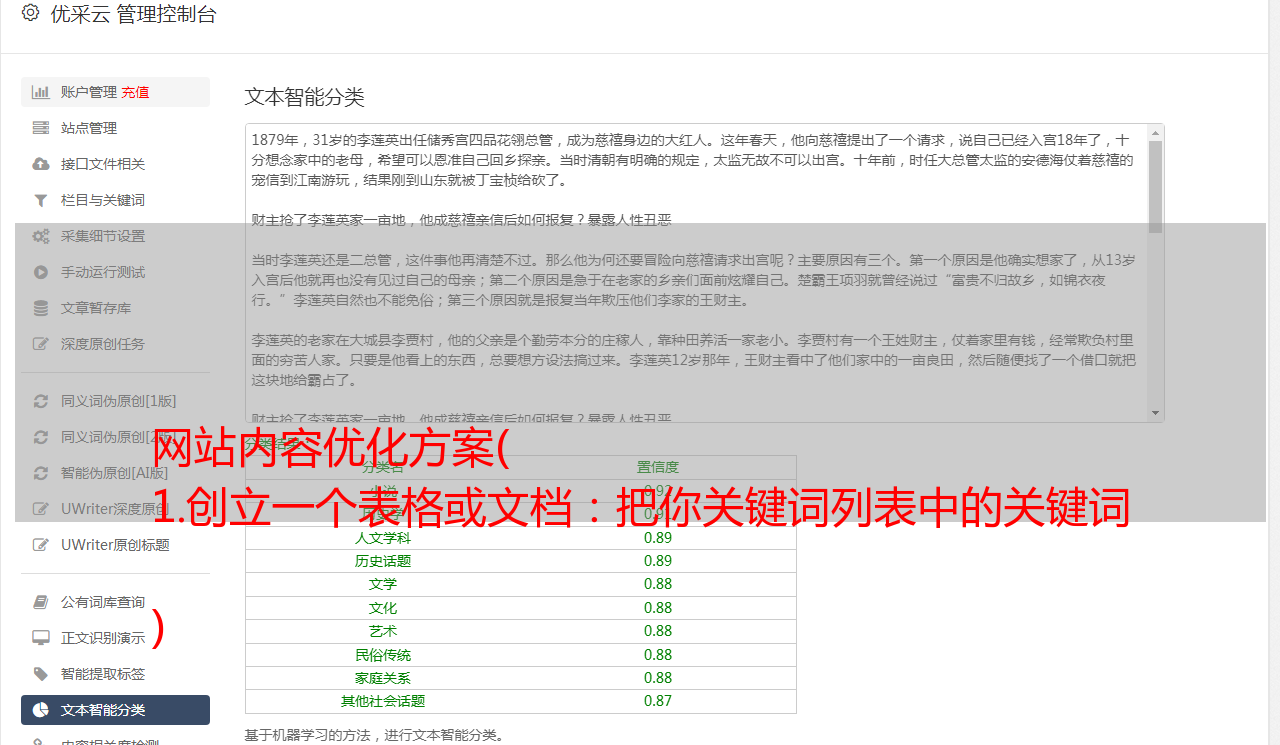Click the refresh icon for 同义词伪原创[1版]
The width and height of the screenshot is (1280, 745).
pyautogui.click(x=41, y=401)
